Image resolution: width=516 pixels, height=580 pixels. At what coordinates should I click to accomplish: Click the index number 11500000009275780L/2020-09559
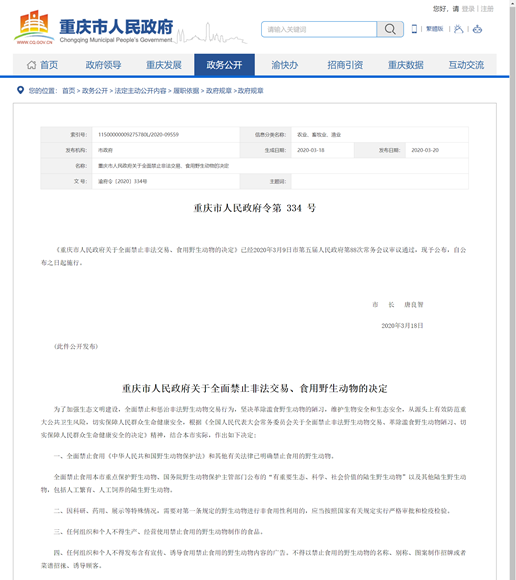(138, 135)
